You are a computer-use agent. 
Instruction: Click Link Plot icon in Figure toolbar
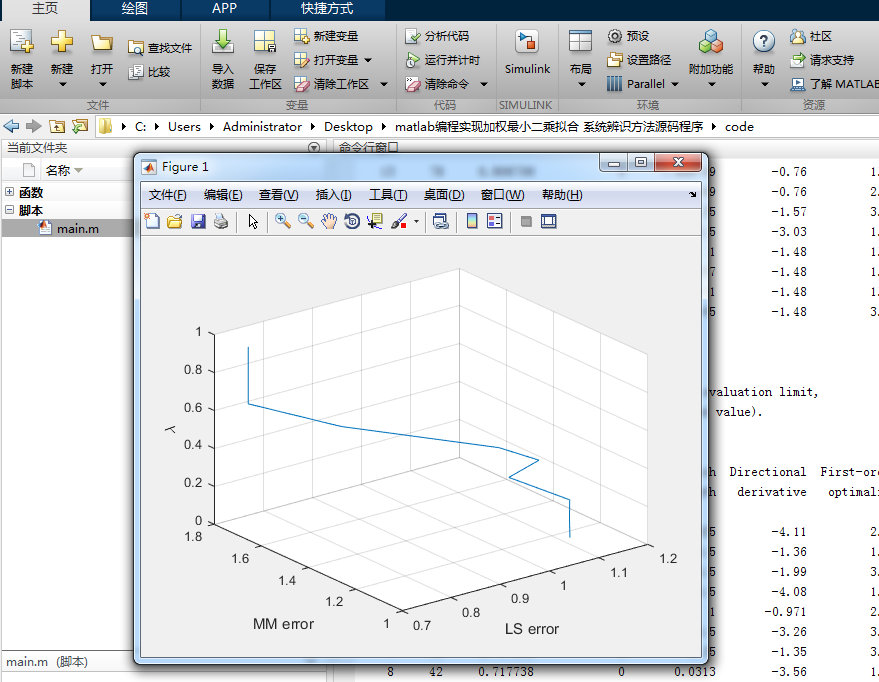click(x=441, y=221)
